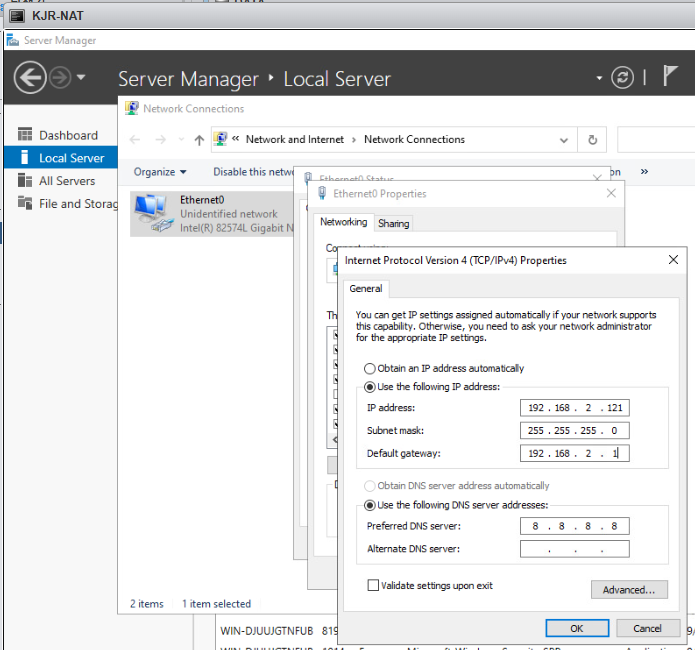Open Advanced TCP/IP settings
Viewport: 695px width, 650px height.
pyautogui.click(x=629, y=590)
